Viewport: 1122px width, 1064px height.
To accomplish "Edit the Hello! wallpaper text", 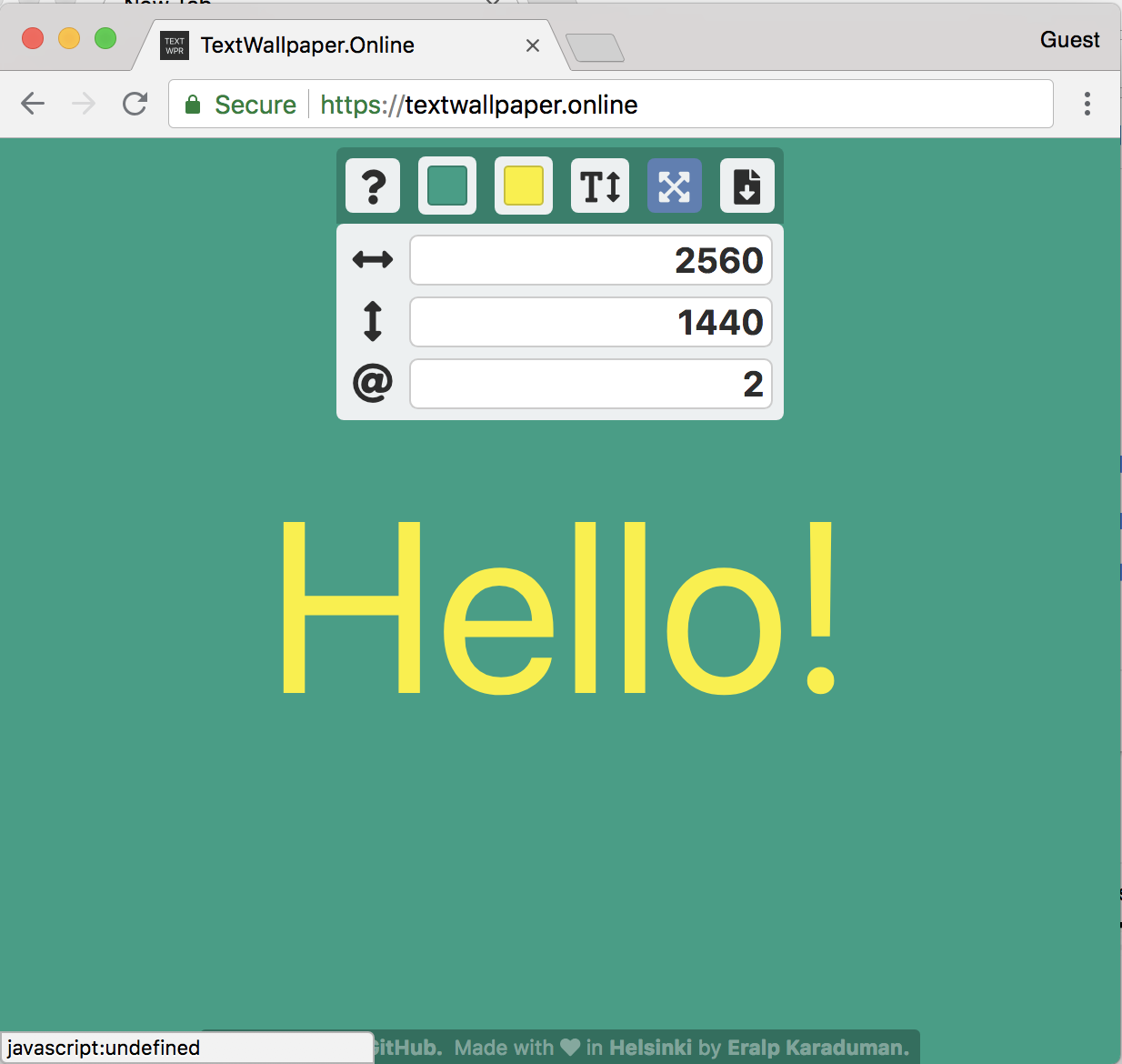I will tap(559, 607).
